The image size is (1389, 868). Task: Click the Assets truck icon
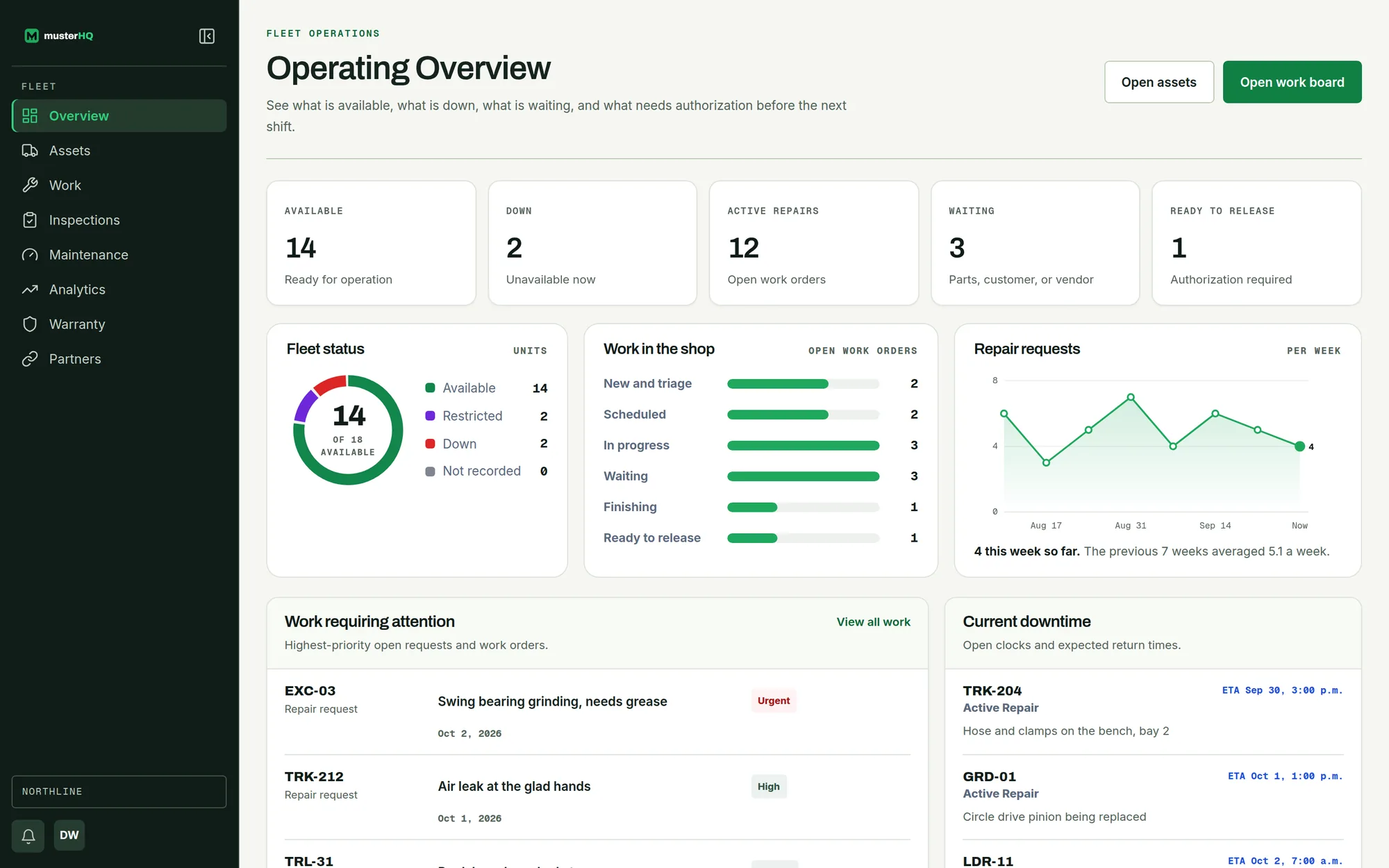pos(30,151)
